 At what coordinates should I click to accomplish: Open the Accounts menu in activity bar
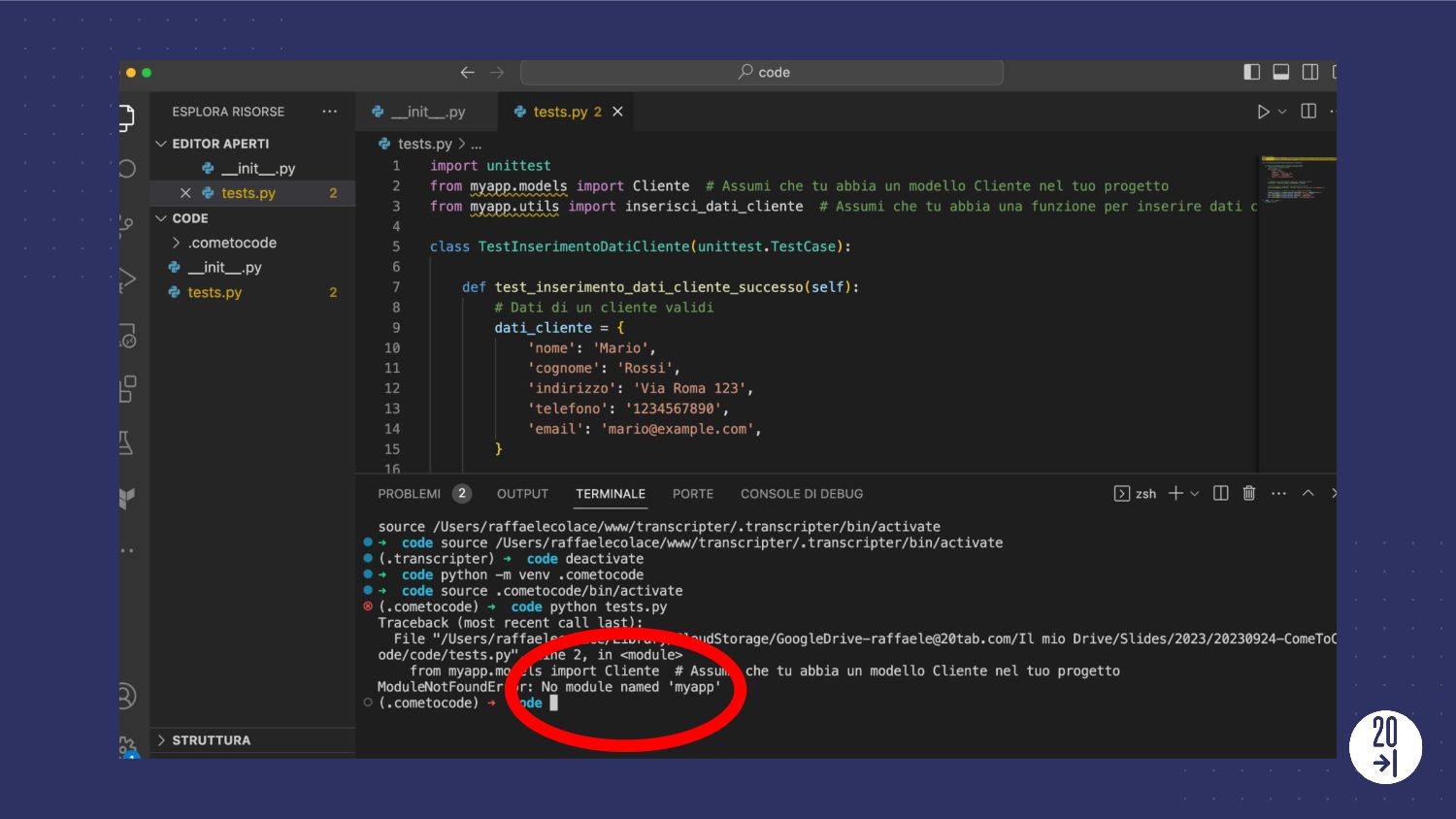click(127, 696)
